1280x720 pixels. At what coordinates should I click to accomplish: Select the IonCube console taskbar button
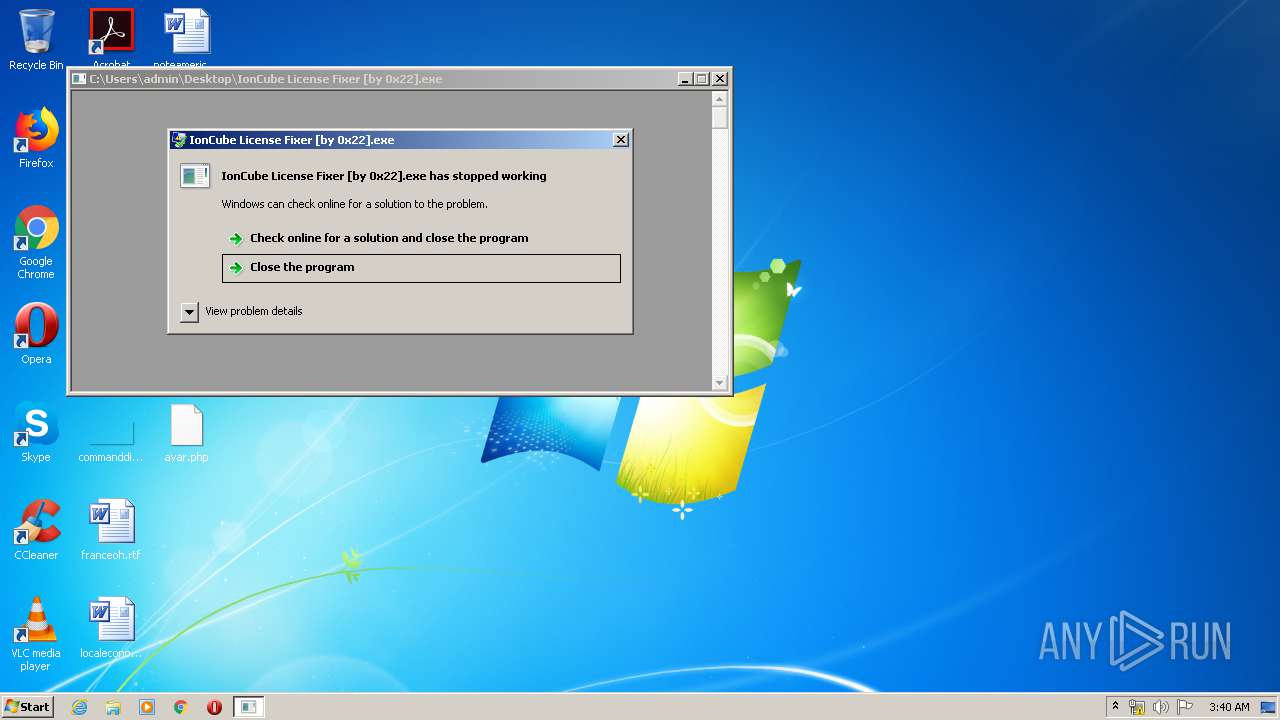coord(249,707)
